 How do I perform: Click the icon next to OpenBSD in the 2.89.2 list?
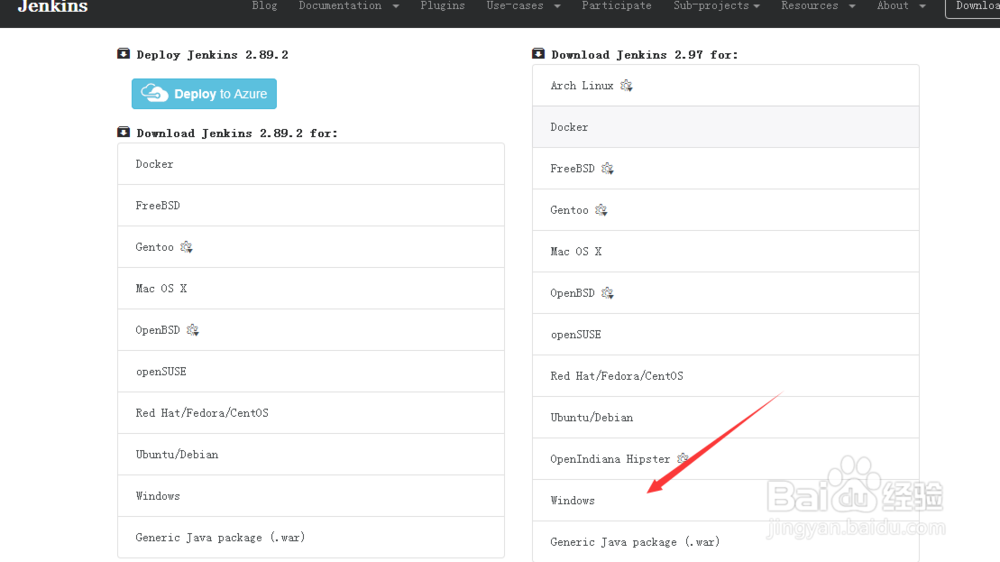pyautogui.click(x=193, y=330)
